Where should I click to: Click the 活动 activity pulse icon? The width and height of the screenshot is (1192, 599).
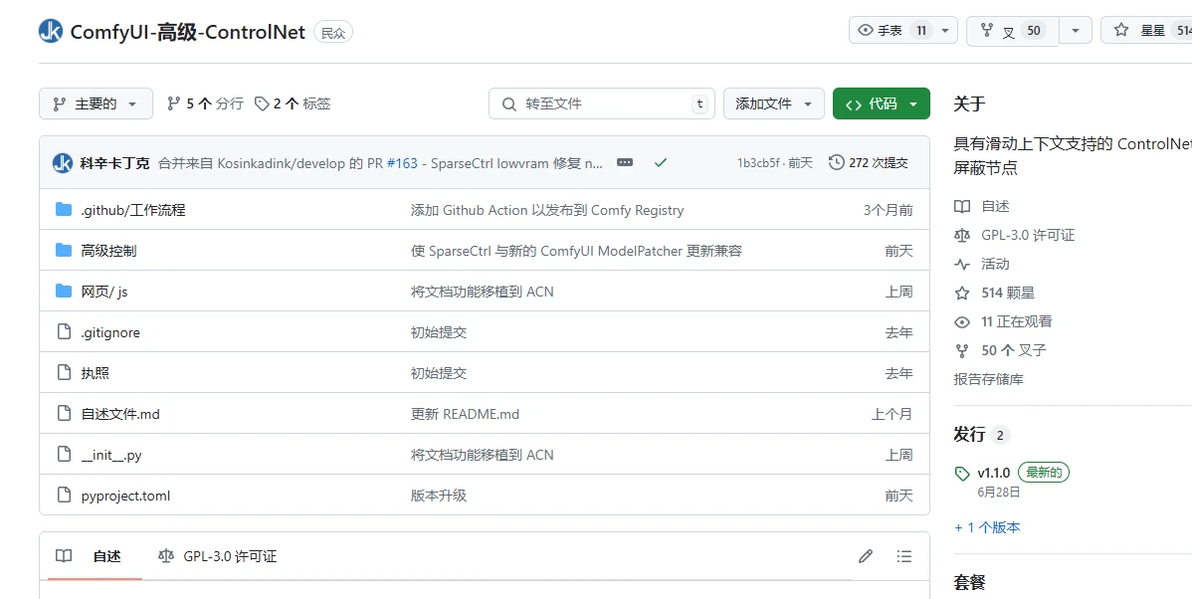pyautogui.click(x=962, y=264)
